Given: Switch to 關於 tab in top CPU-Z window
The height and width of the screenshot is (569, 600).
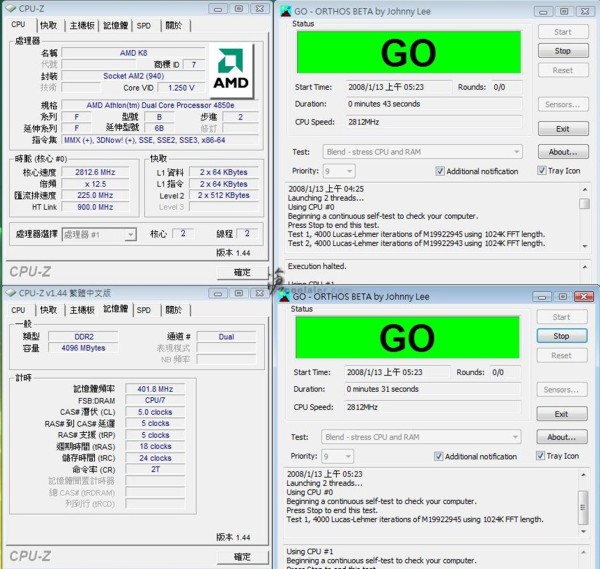Looking at the screenshot, I should [173, 26].
